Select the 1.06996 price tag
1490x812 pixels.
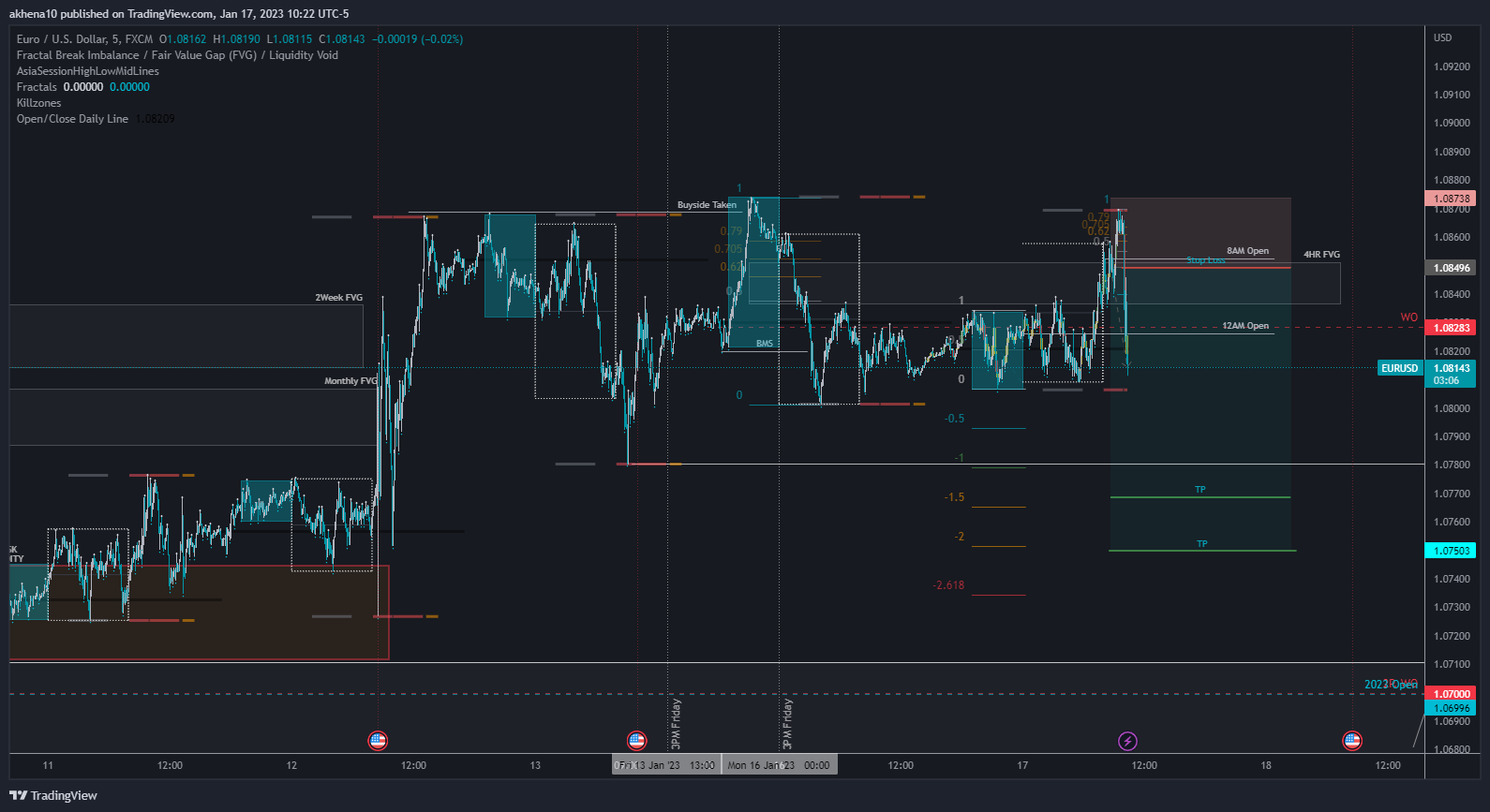point(1451,708)
